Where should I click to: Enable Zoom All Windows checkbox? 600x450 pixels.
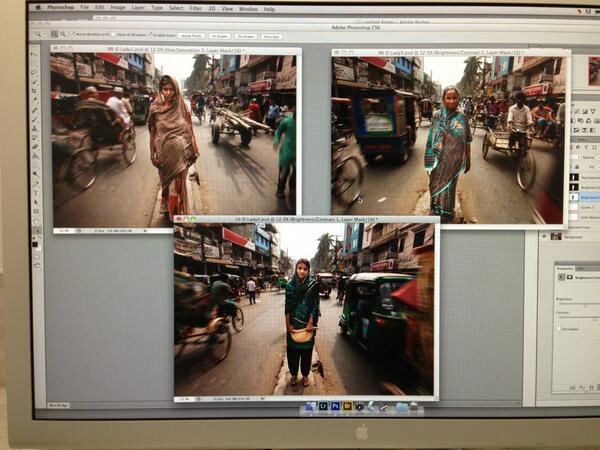point(113,35)
